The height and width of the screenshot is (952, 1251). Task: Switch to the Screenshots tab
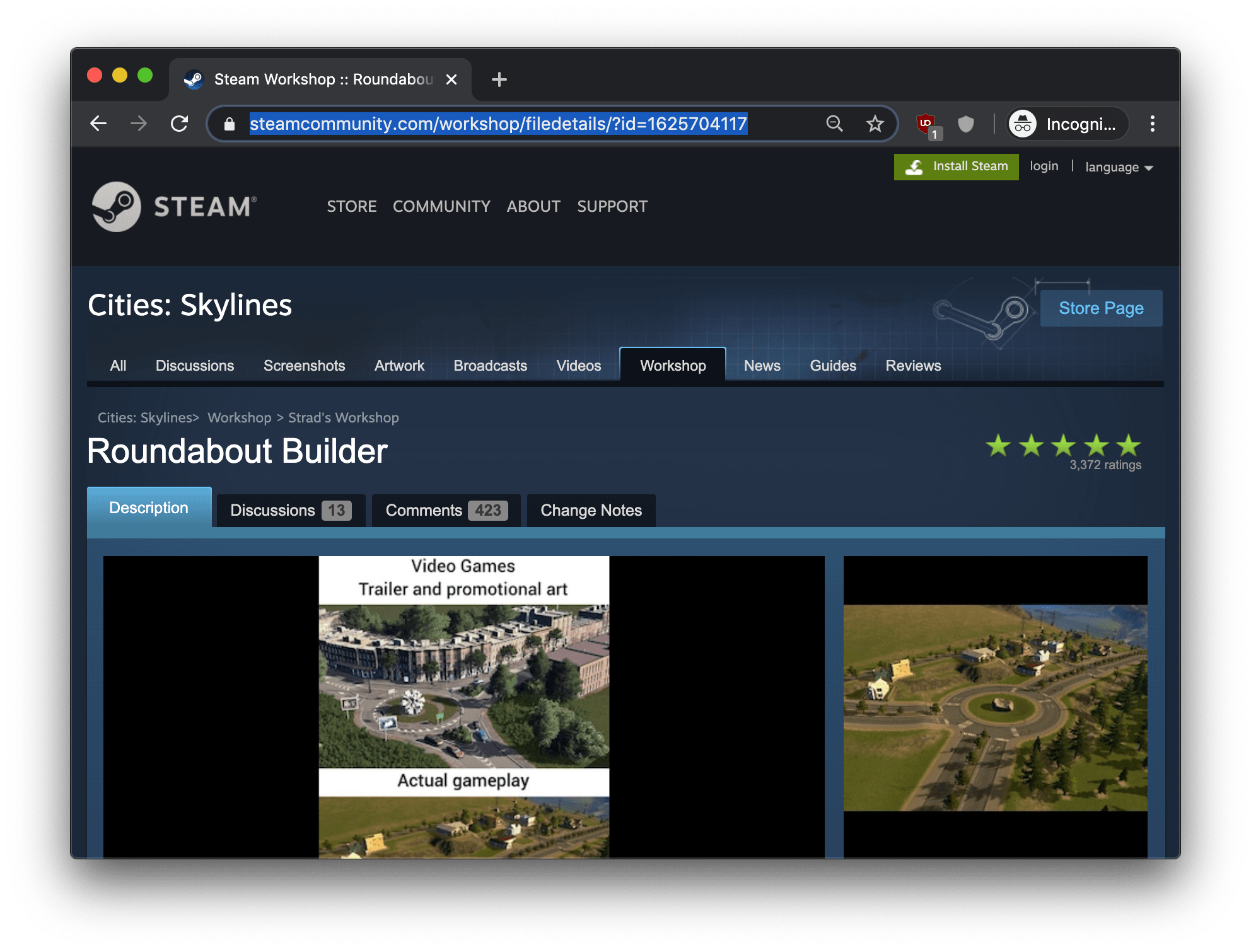click(305, 366)
